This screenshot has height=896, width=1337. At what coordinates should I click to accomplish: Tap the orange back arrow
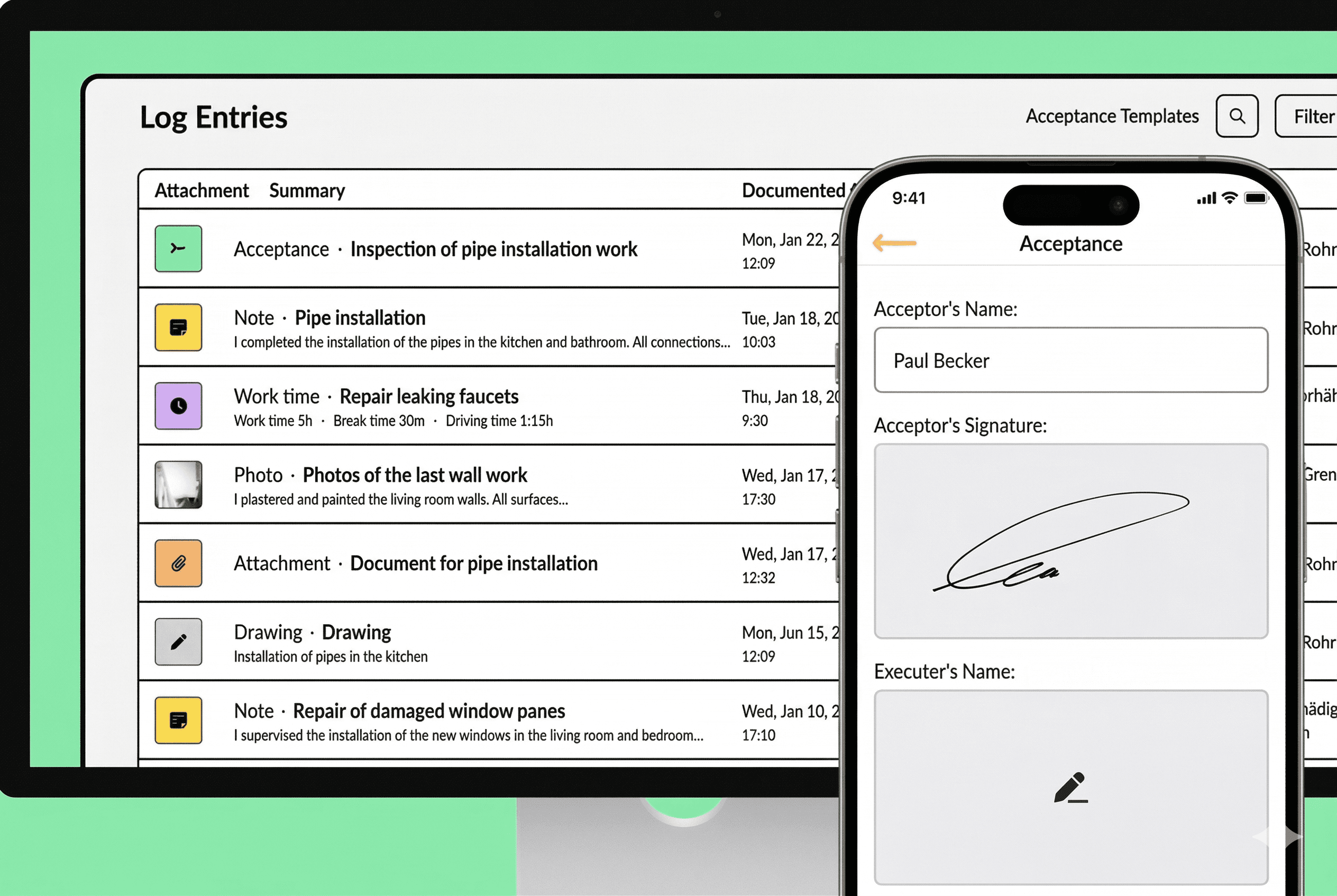(x=895, y=243)
